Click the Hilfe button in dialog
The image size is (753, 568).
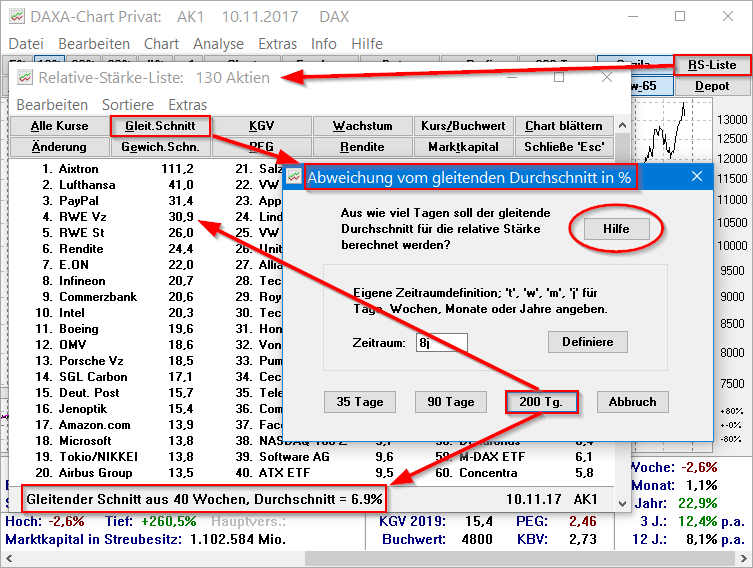pyautogui.click(x=616, y=229)
